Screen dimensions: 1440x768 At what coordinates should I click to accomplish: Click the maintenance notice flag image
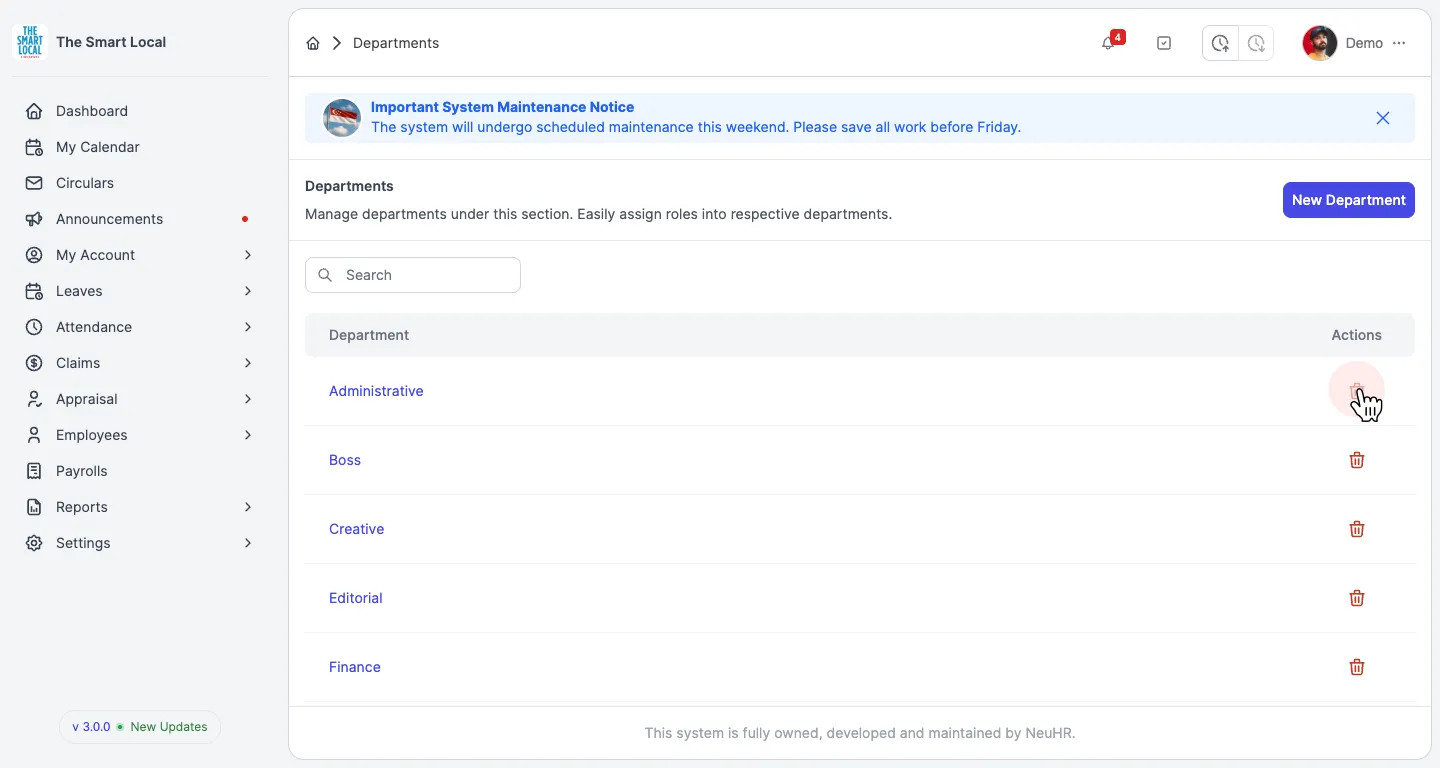coord(342,118)
